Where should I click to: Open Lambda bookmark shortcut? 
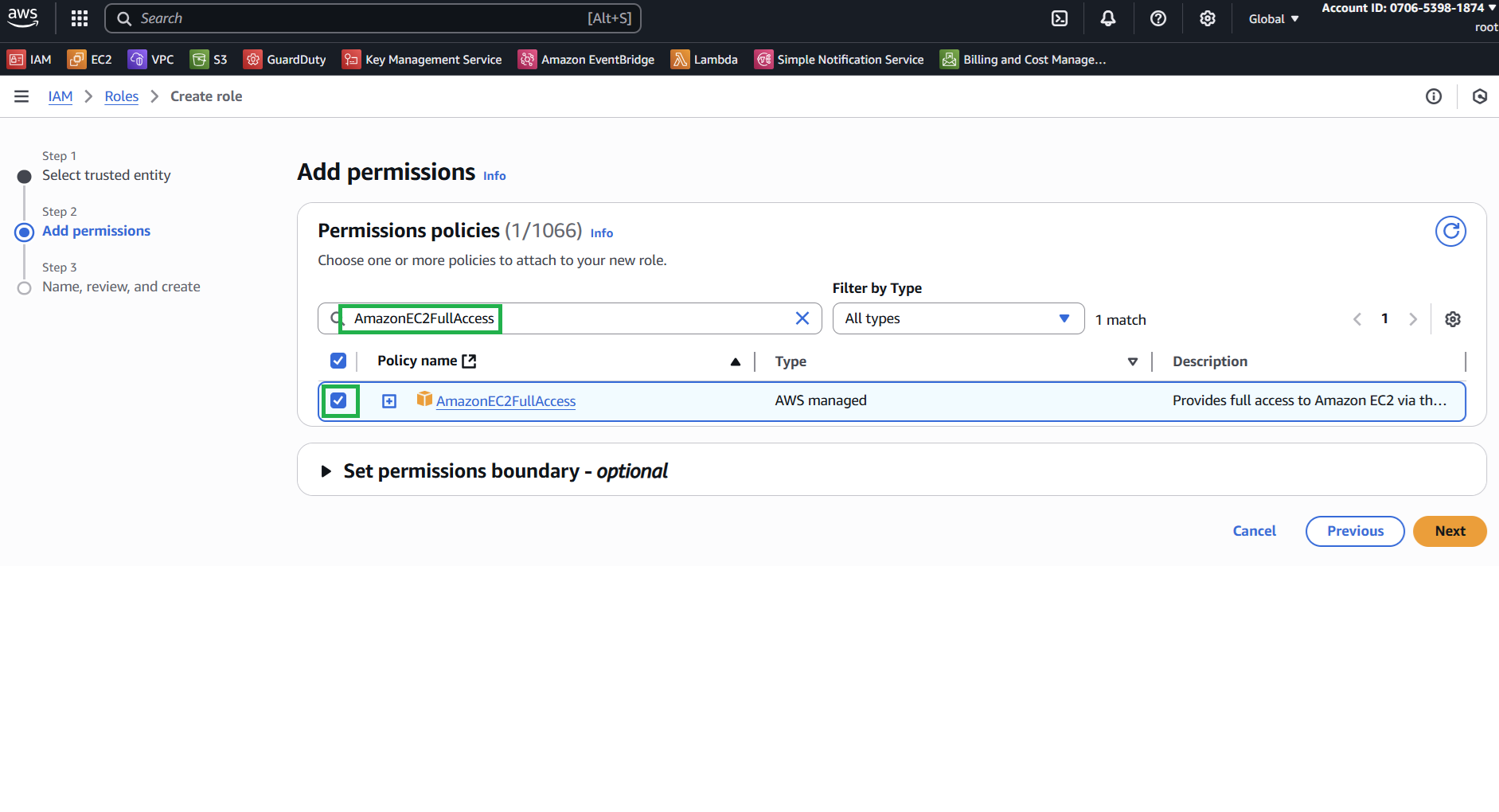pos(705,60)
